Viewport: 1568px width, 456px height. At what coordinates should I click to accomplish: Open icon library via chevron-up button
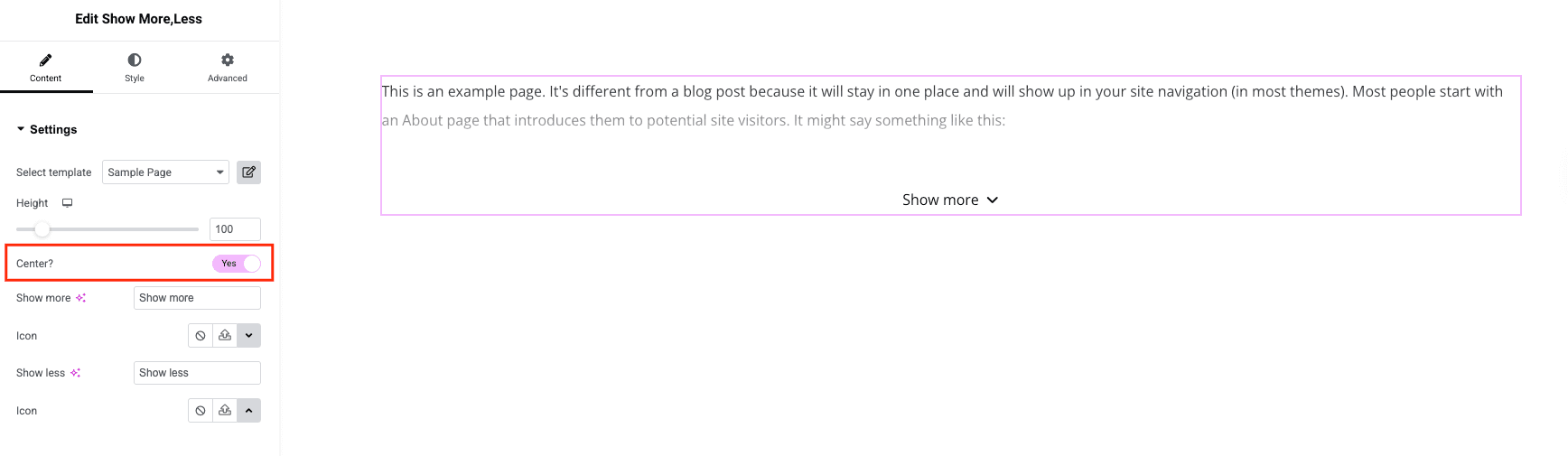(x=249, y=411)
